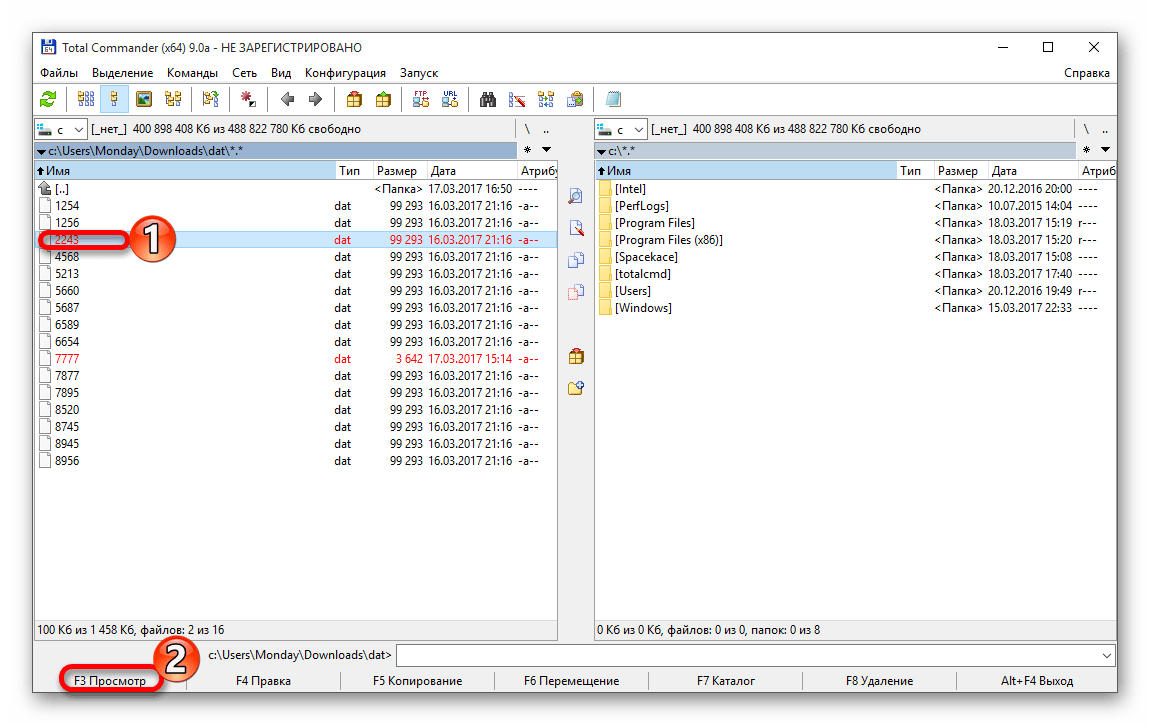Click the green Reread source refresh icon

point(48,99)
